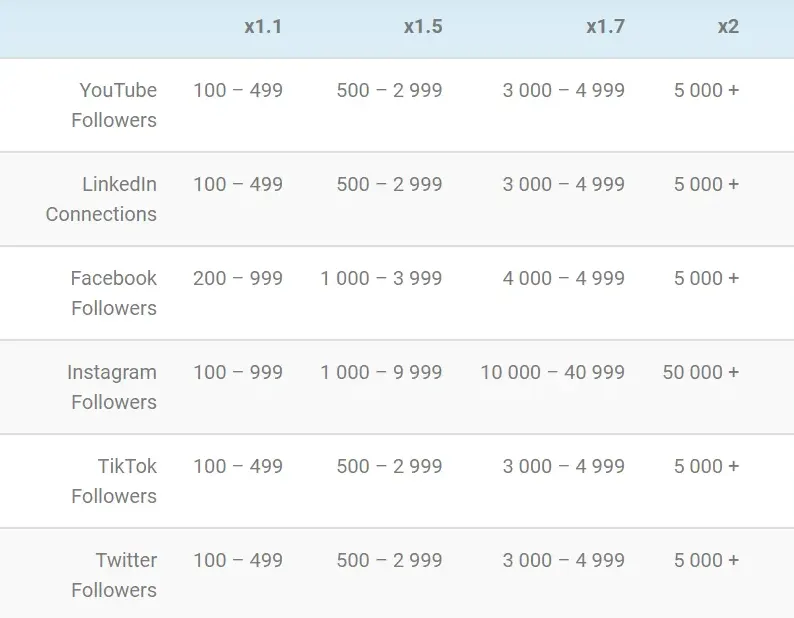The width and height of the screenshot is (794, 618).
Task: Click YouTube's 5 000 + cell
Action: [706, 91]
